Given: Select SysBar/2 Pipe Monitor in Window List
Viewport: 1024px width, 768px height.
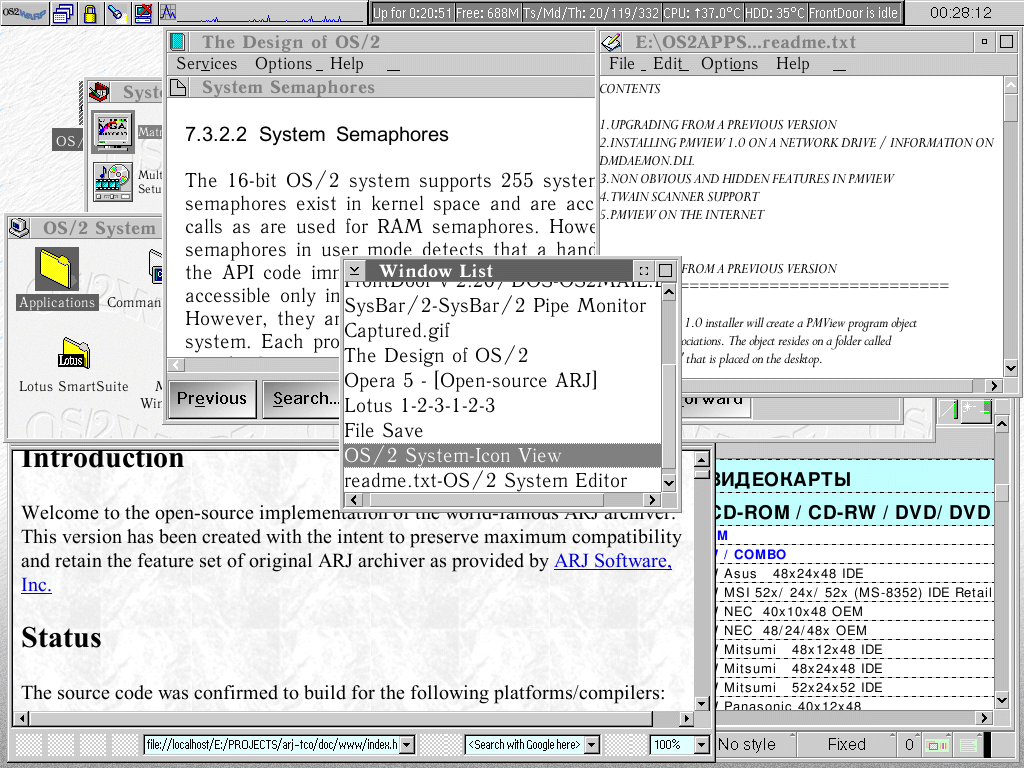Looking at the screenshot, I should click(503, 306).
